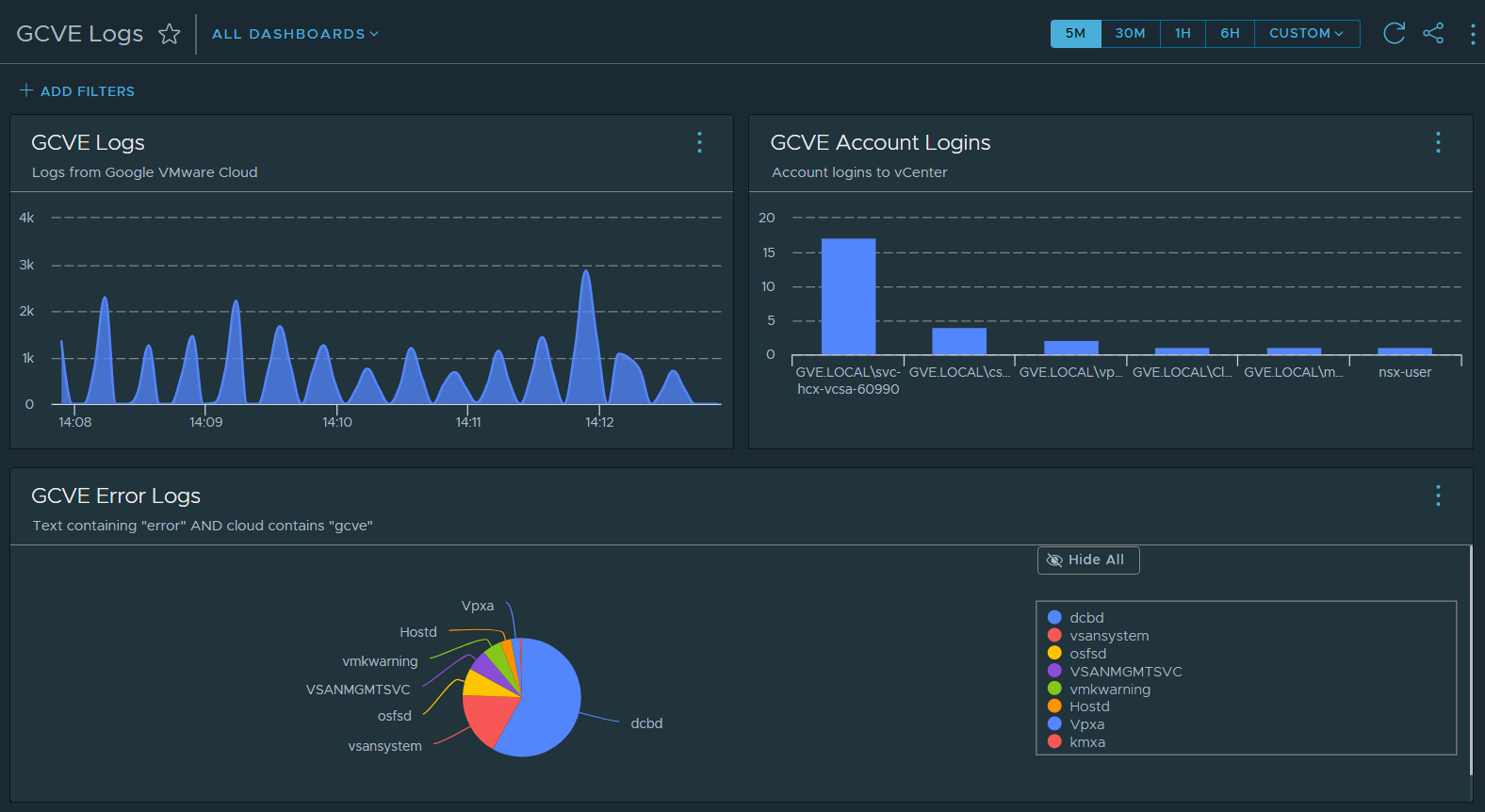Switch to the 30M time range
This screenshot has height=812, width=1485.
click(1131, 33)
